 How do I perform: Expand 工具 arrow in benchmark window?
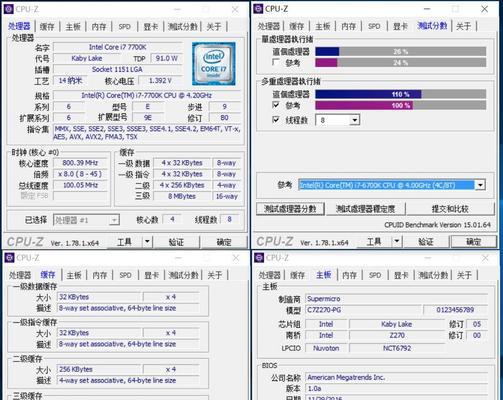pos(397,241)
